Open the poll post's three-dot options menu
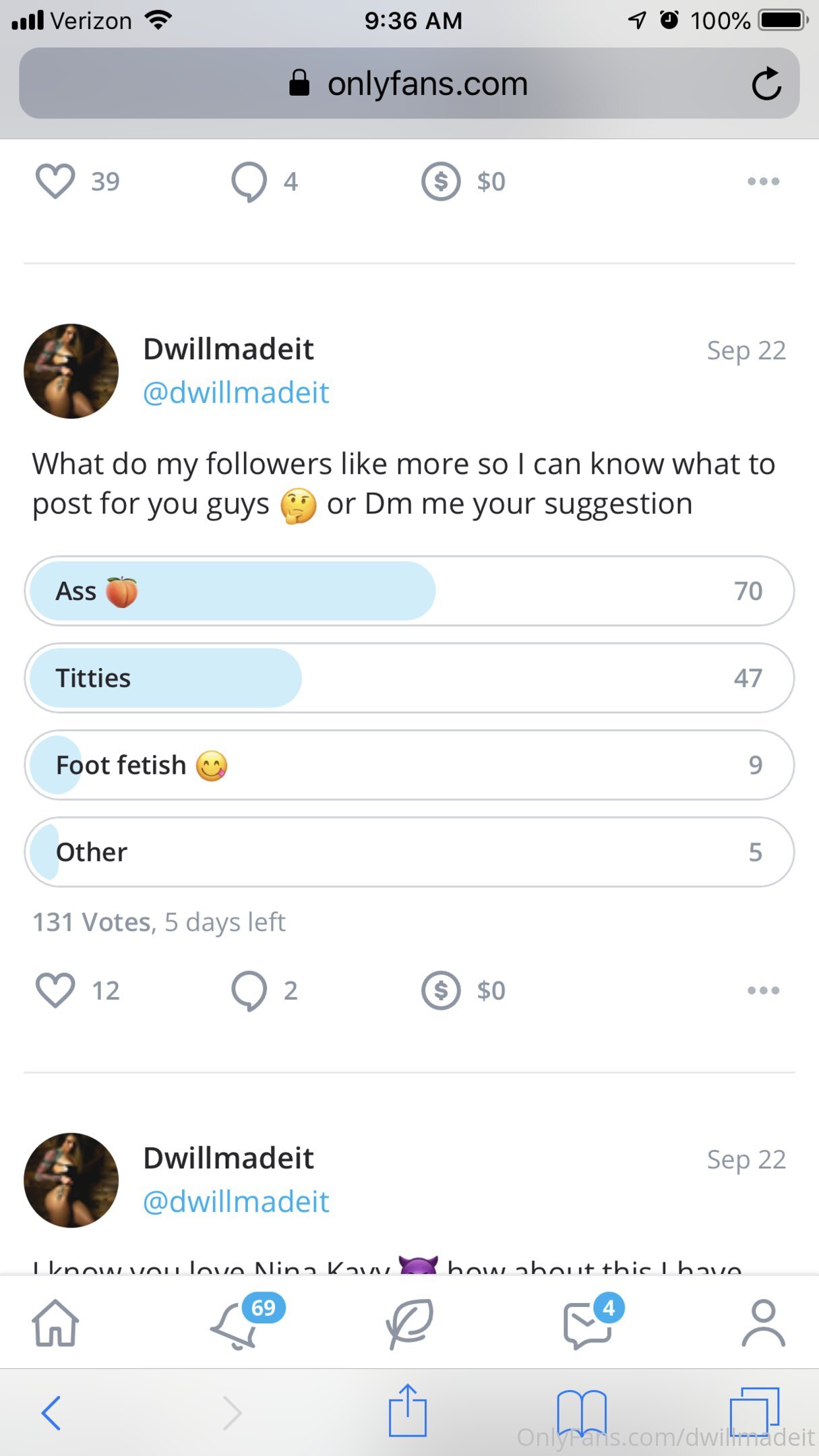819x1456 pixels. pyautogui.click(x=763, y=990)
